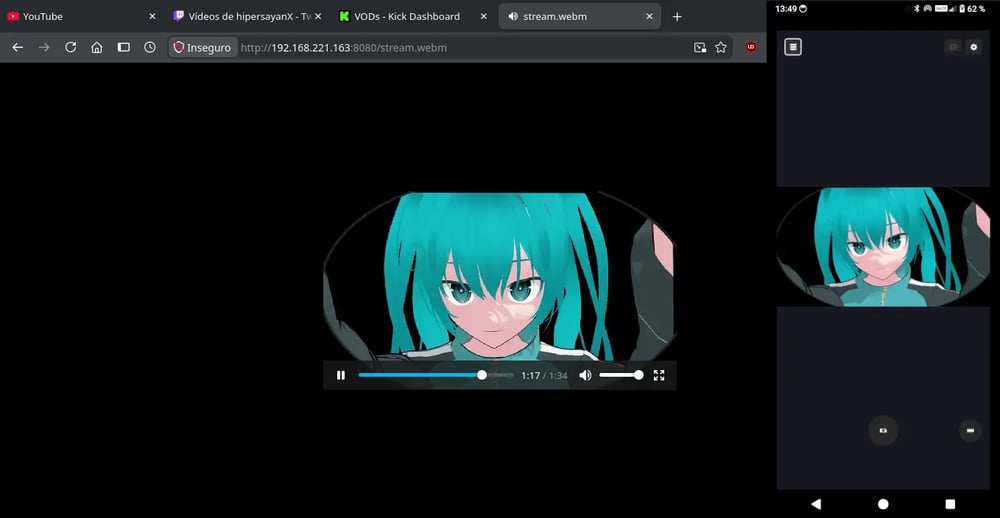1000x518 pixels.
Task: Select the stream.webm tab
Action: pos(578,17)
